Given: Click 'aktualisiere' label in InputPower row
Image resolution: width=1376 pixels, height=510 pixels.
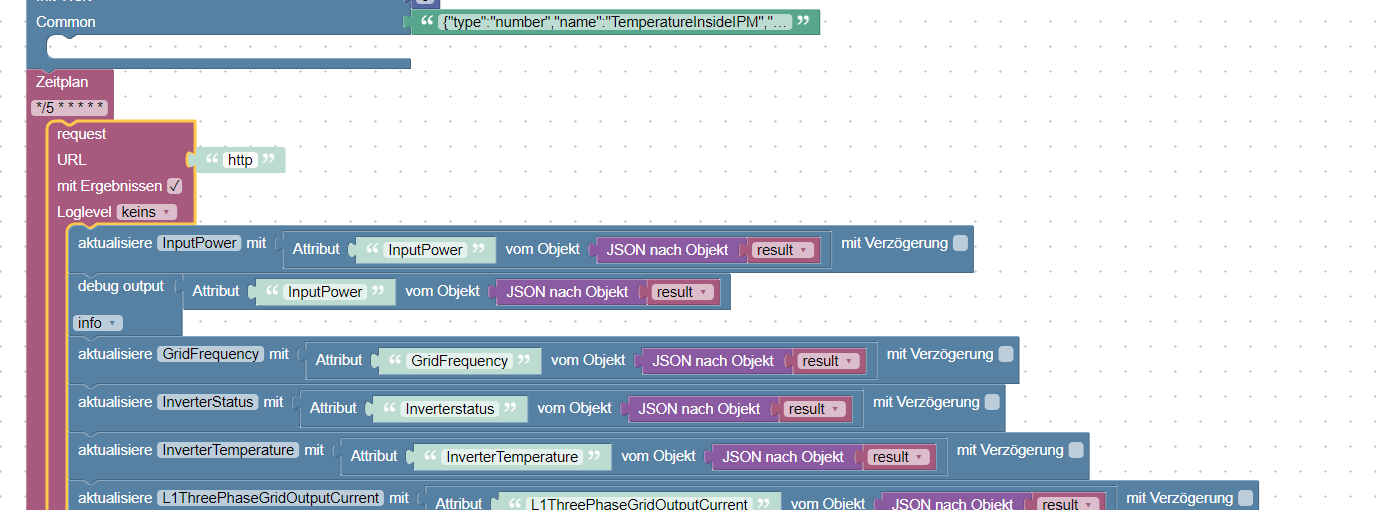Looking at the screenshot, I should 115,243.
